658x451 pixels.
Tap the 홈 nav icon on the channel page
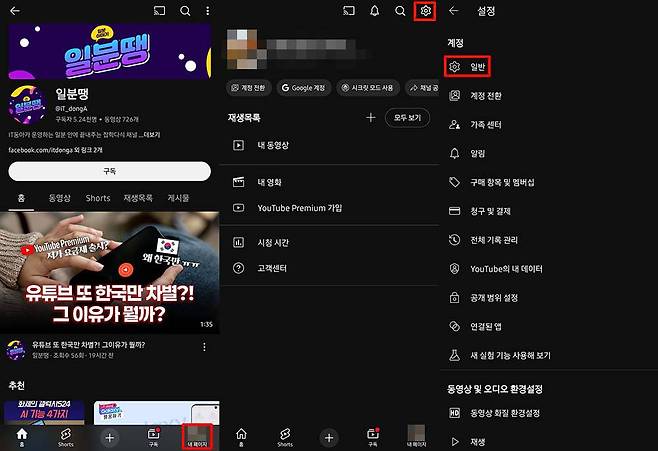click(x=22, y=437)
